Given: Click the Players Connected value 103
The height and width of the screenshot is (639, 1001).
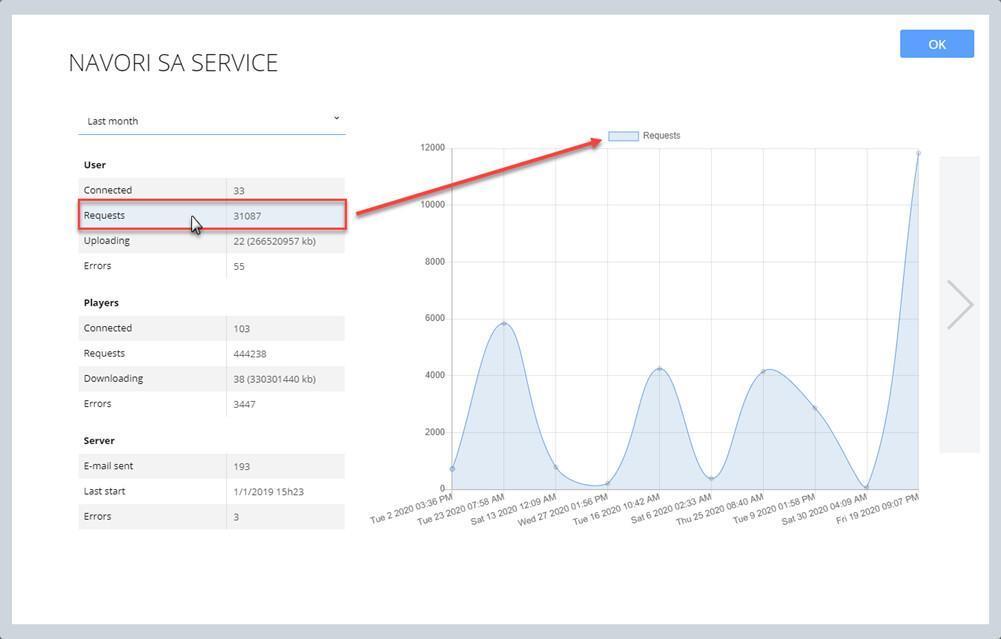Looking at the screenshot, I should pyautogui.click(x=241, y=329).
